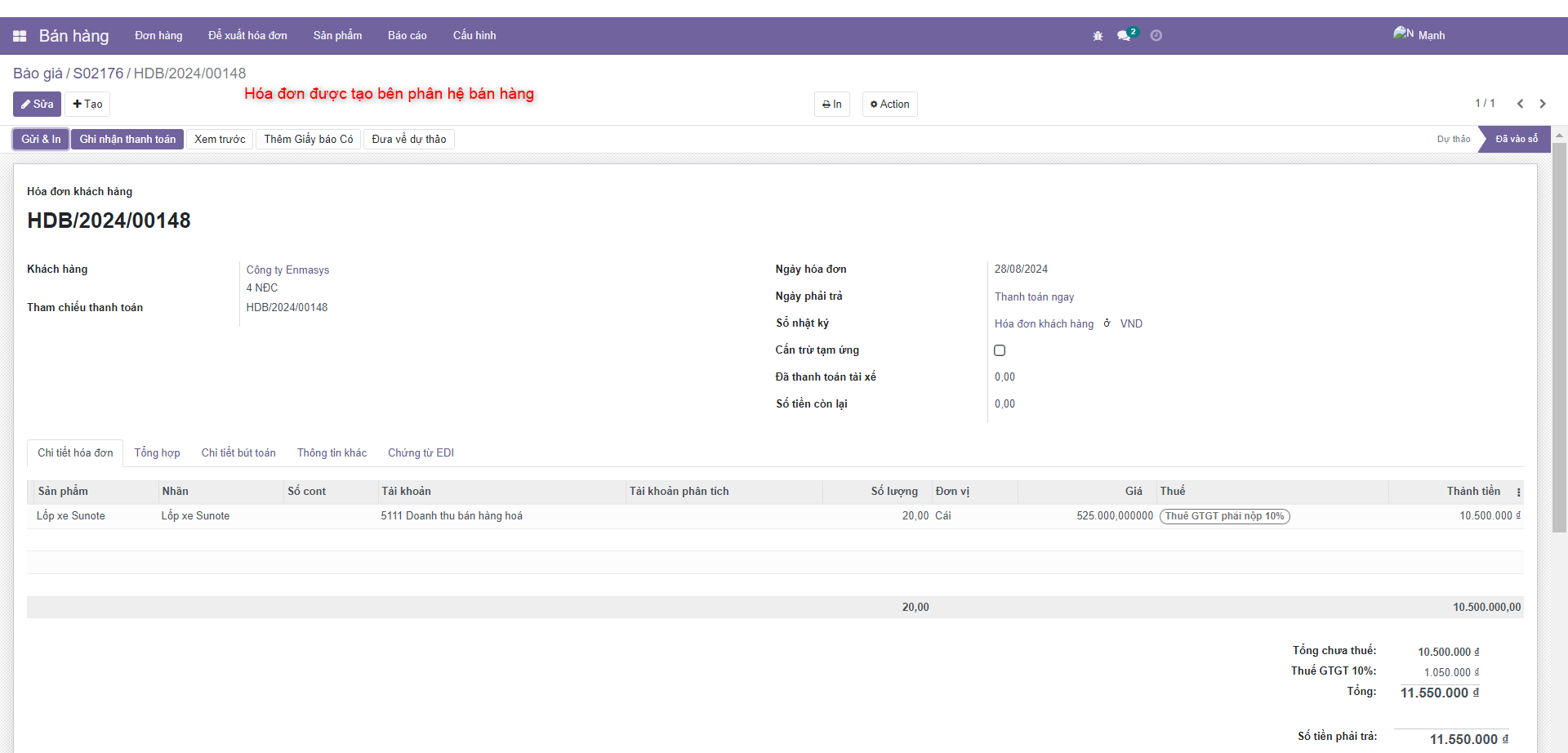This screenshot has width=1568, height=753.
Task: Switch to the Chi tiết bút toán tab
Action: point(238,453)
